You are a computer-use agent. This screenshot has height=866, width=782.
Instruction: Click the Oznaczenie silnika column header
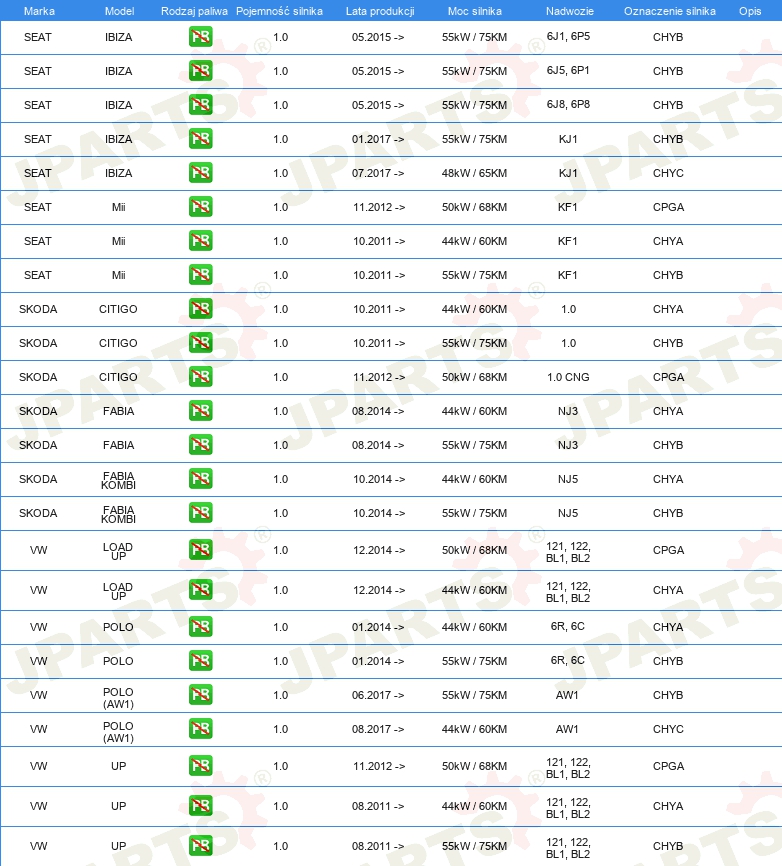coord(670,11)
